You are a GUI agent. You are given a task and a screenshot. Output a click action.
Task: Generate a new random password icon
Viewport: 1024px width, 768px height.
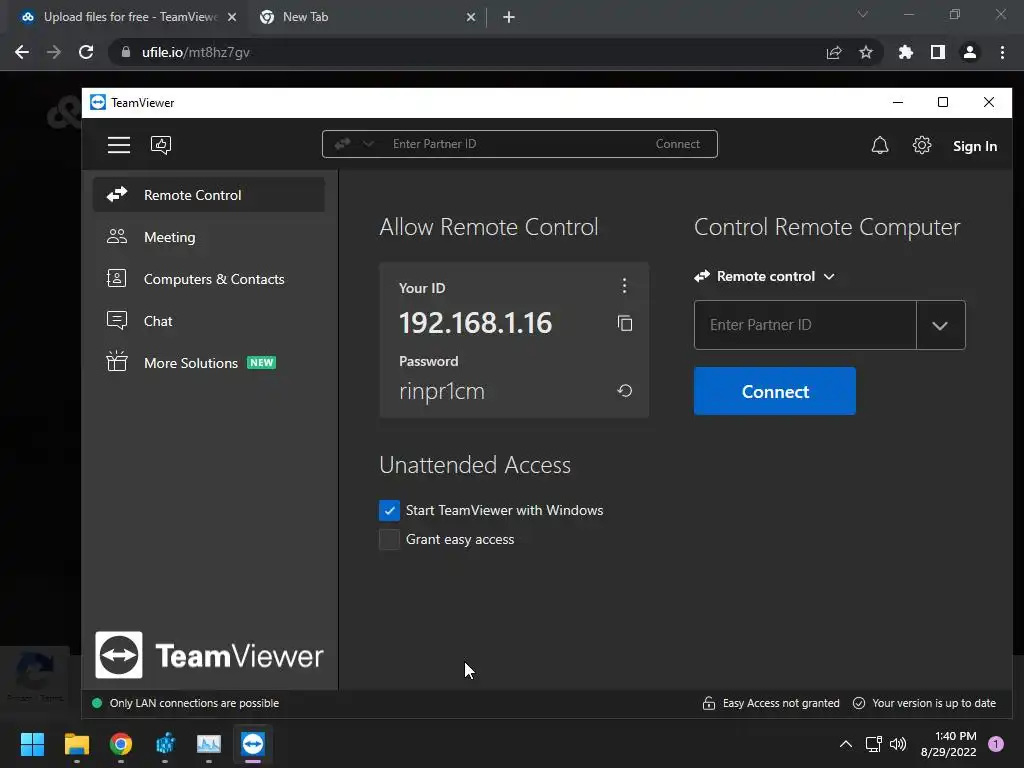pos(624,391)
